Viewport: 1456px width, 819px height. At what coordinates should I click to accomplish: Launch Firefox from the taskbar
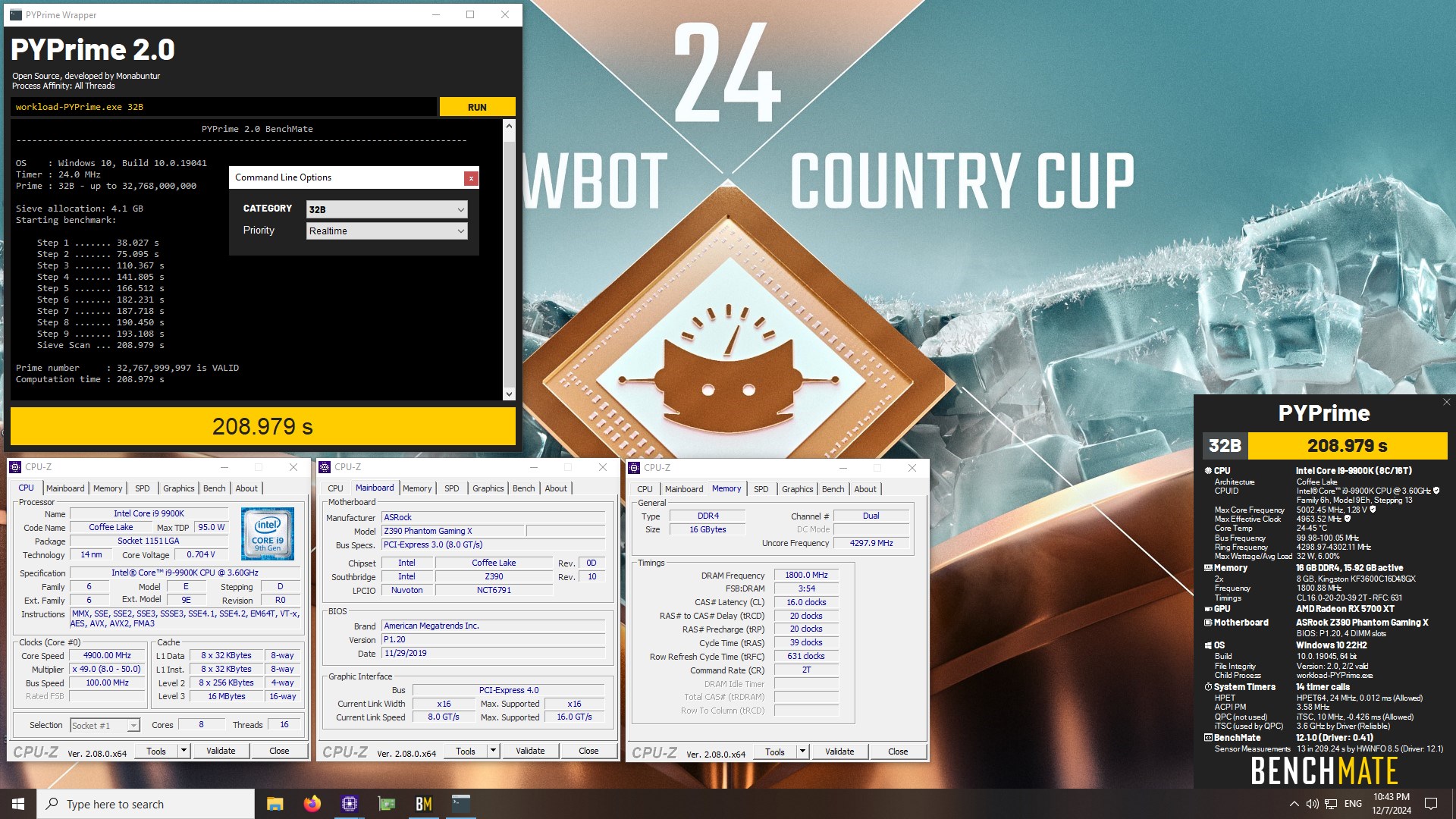312,804
